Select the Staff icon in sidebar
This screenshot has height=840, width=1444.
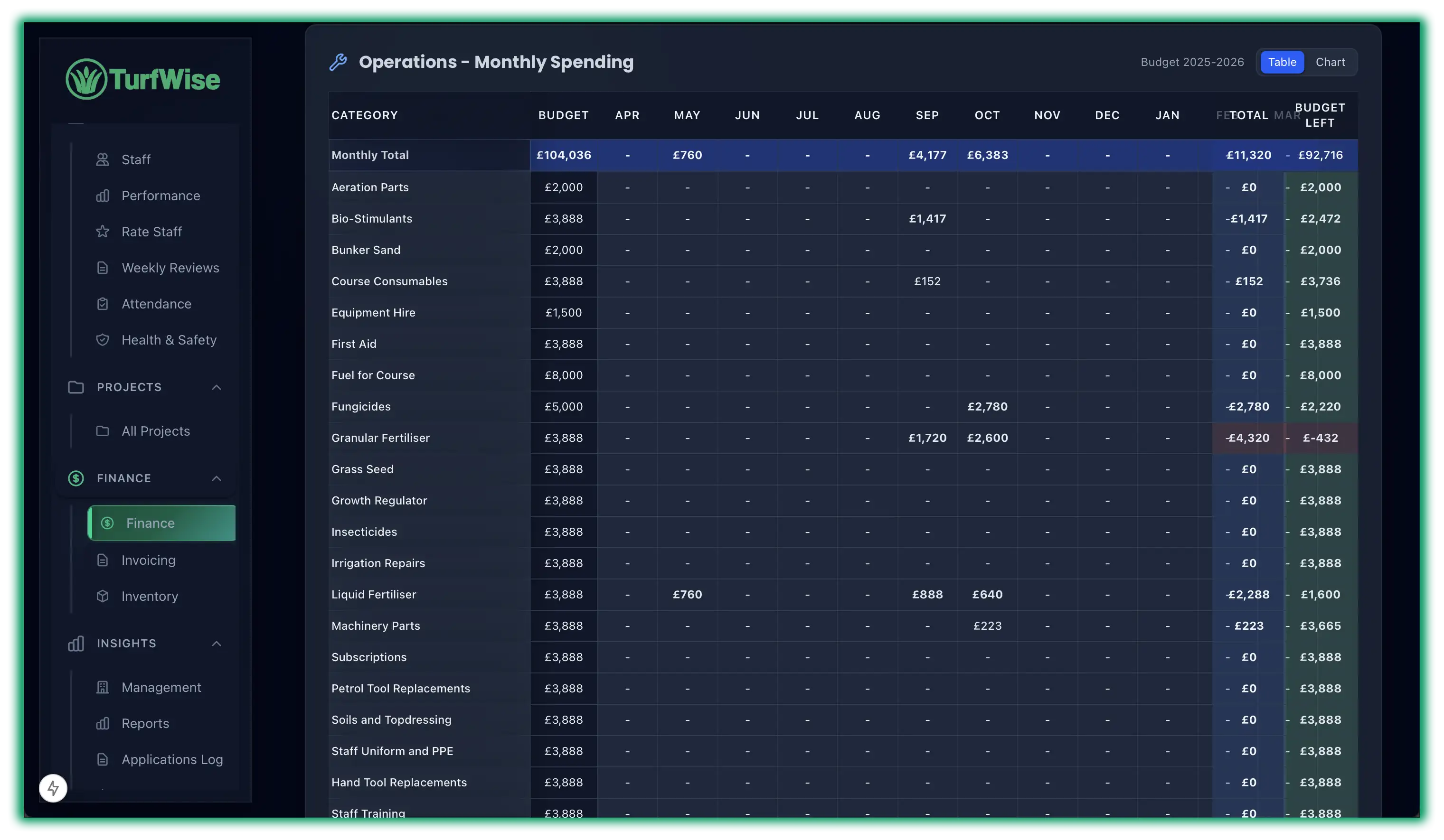[103, 159]
